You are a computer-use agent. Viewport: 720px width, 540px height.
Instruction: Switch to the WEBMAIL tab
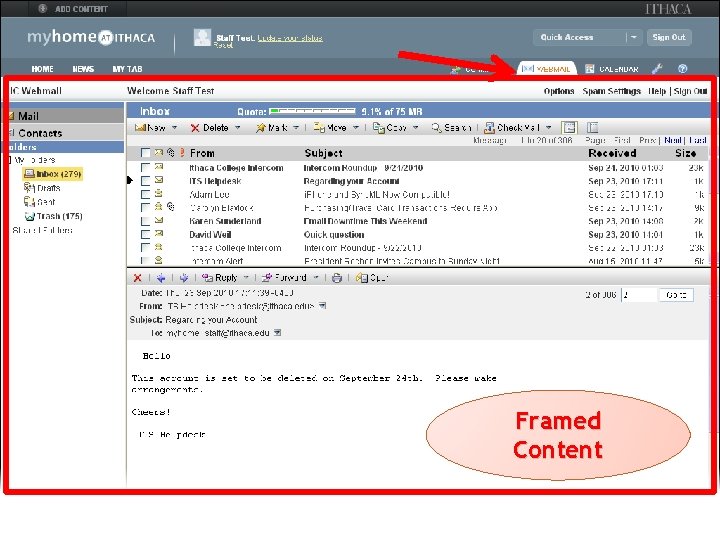tap(547, 69)
